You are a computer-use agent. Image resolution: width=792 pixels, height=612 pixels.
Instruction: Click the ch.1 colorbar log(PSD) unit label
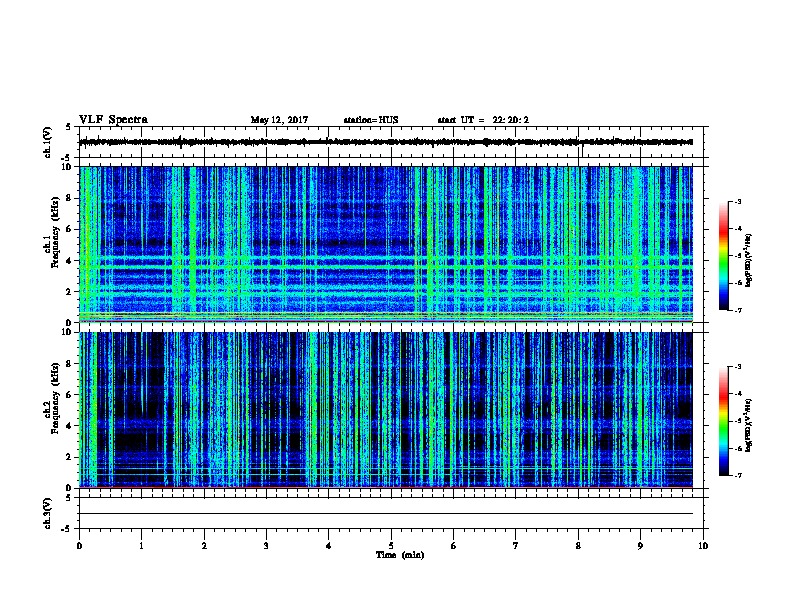tap(748, 261)
